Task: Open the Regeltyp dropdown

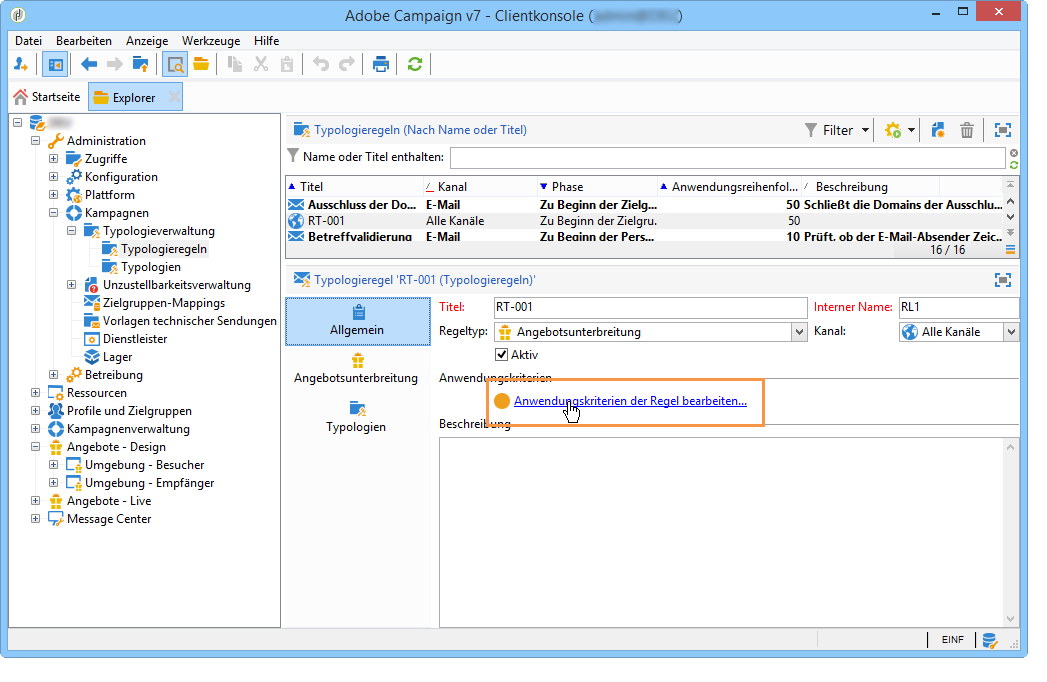Action: [x=799, y=332]
